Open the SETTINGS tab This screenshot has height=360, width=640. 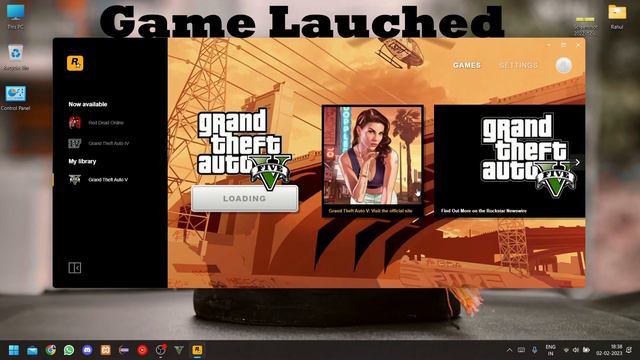point(519,65)
